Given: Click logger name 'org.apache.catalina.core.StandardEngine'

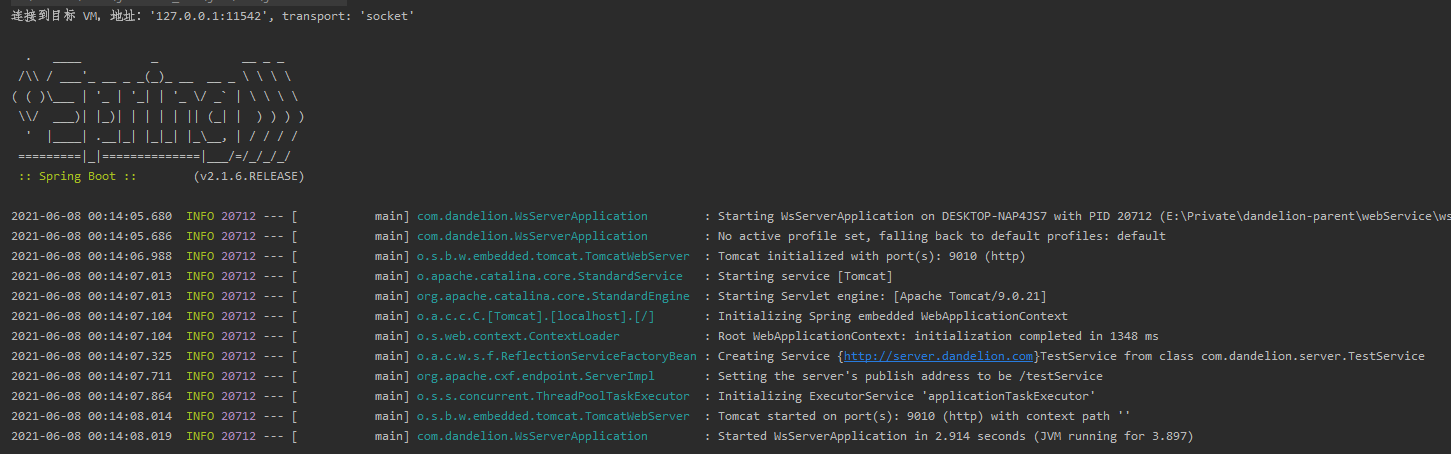Looking at the screenshot, I should 553,296.
